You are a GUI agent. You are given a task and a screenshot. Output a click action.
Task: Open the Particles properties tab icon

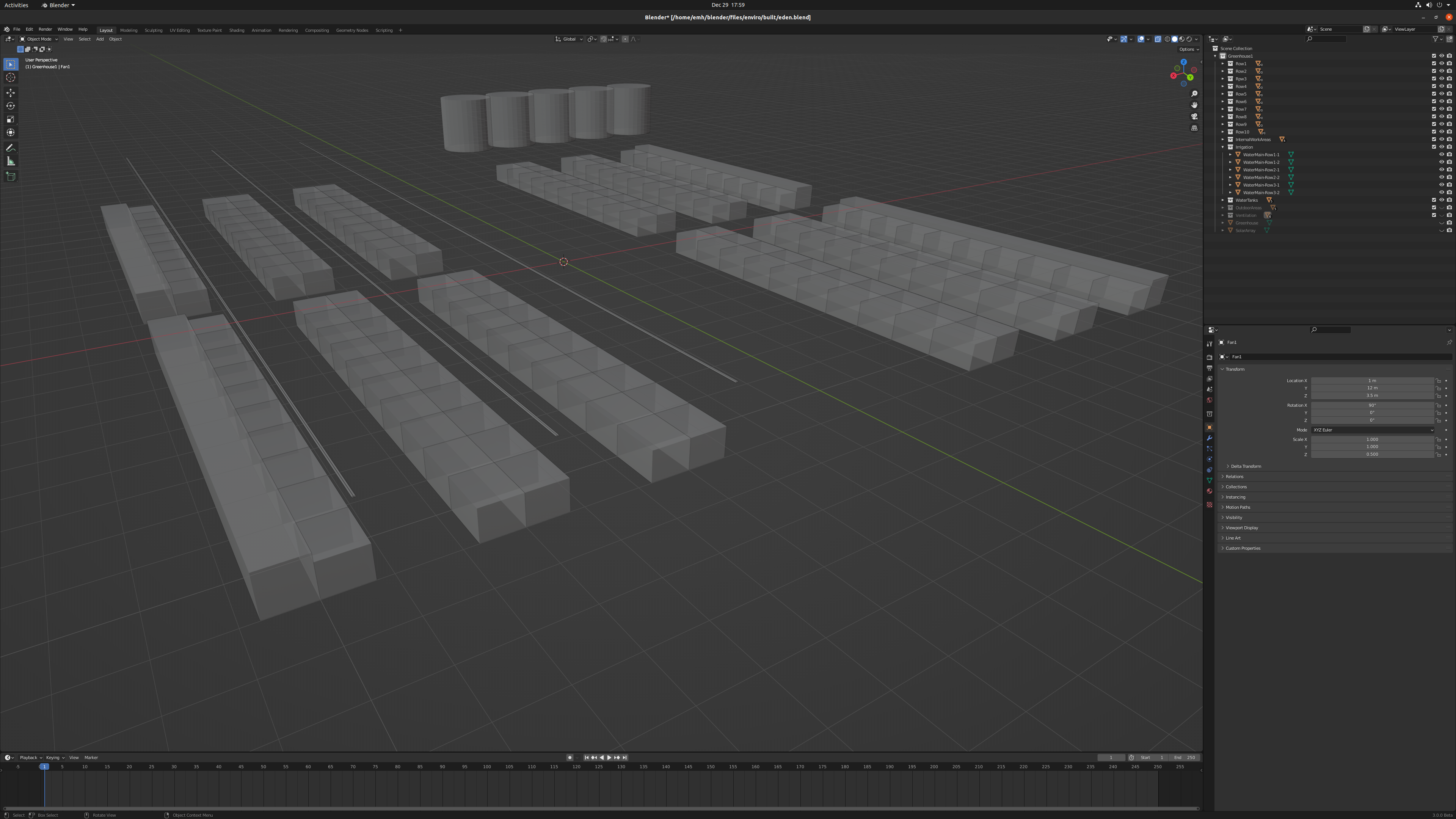point(1209,449)
